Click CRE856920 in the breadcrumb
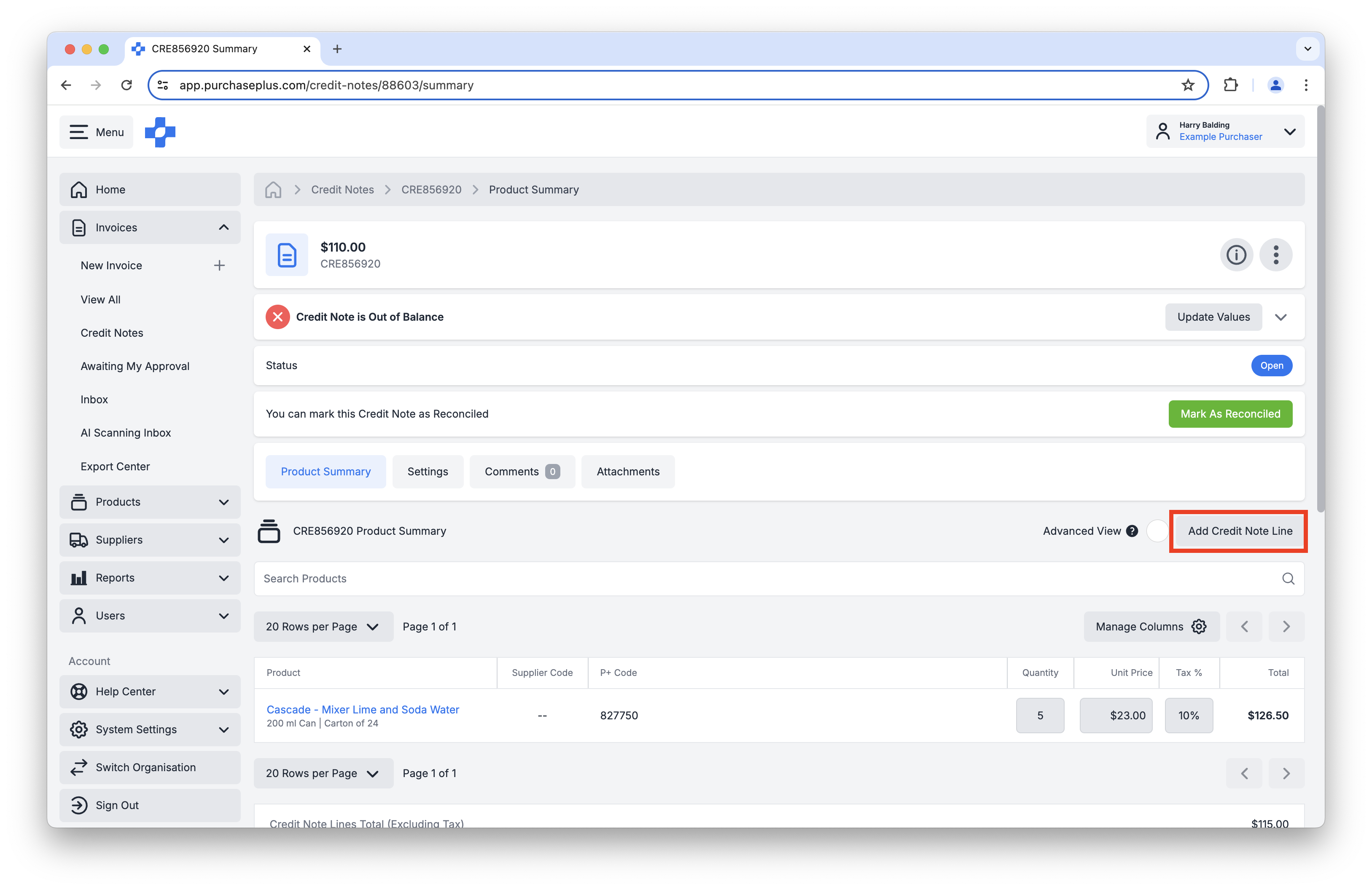Viewport: 1372px width, 890px height. tap(431, 190)
